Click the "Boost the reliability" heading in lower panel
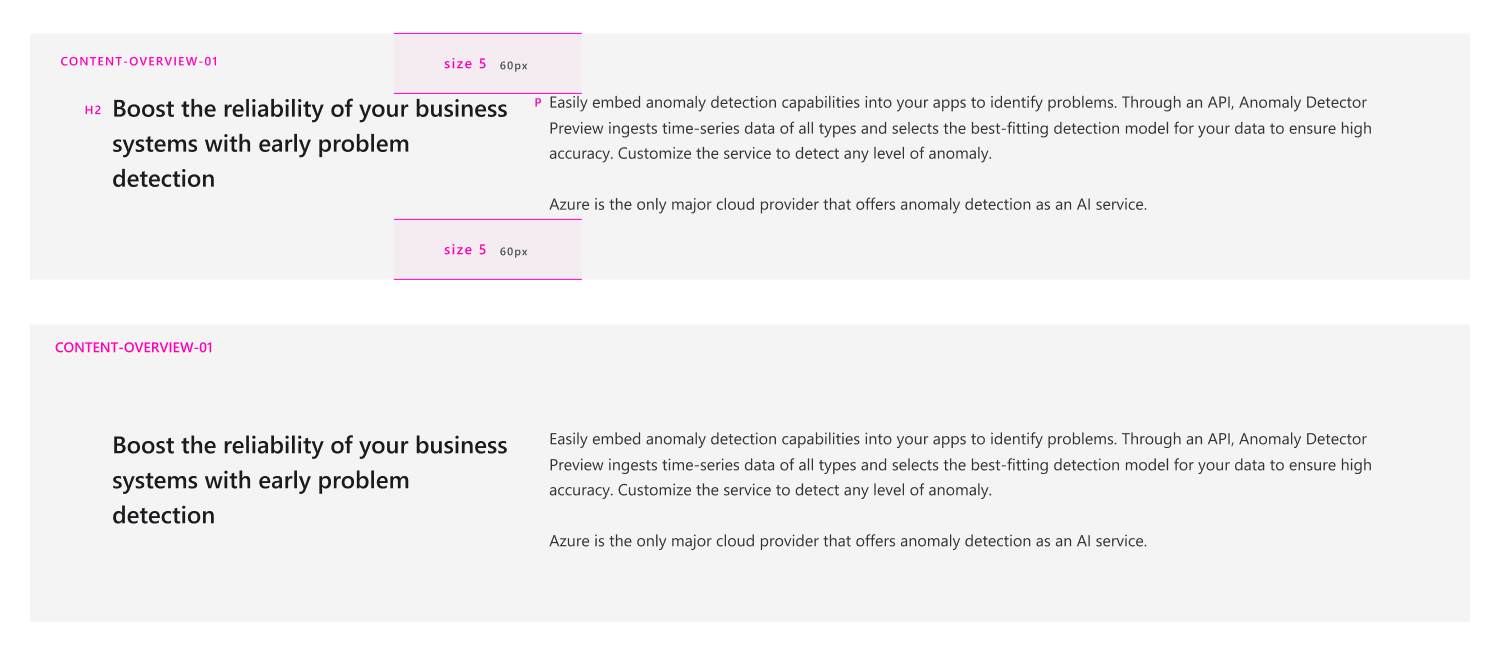Viewport: 1500px width, 660px height. point(310,445)
